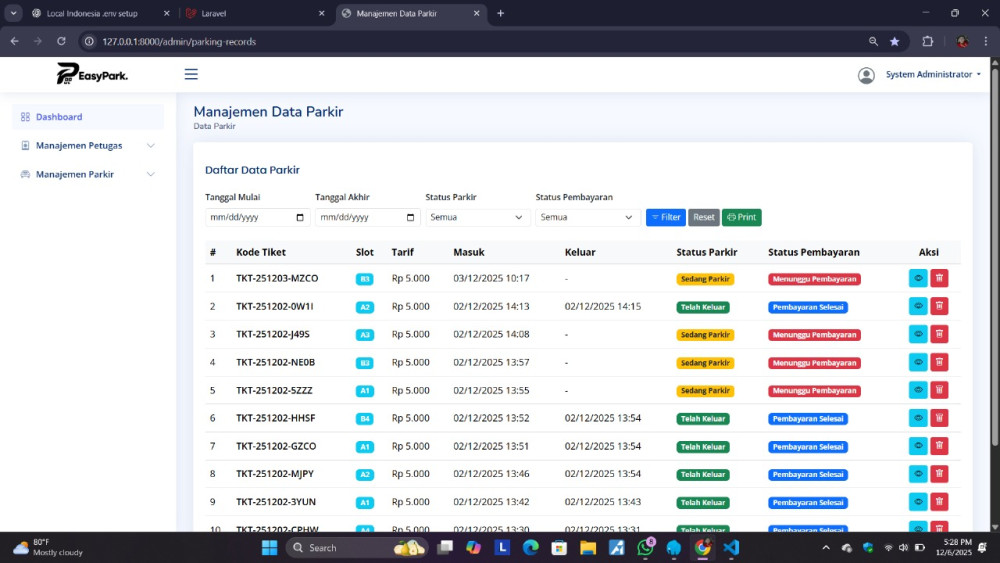Click the blue Filter button
The width and height of the screenshot is (1000, 563).
(666, 217)
